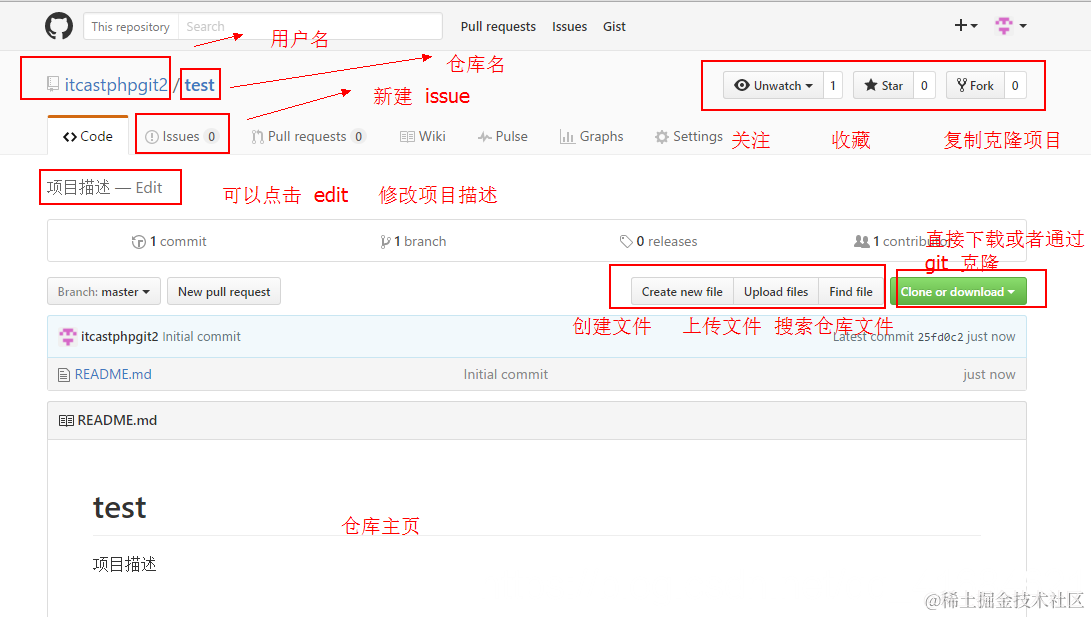Viewport: 1091px width, 617px height.
Task: Click the eye icon on Unwatch
Action: 742,85
